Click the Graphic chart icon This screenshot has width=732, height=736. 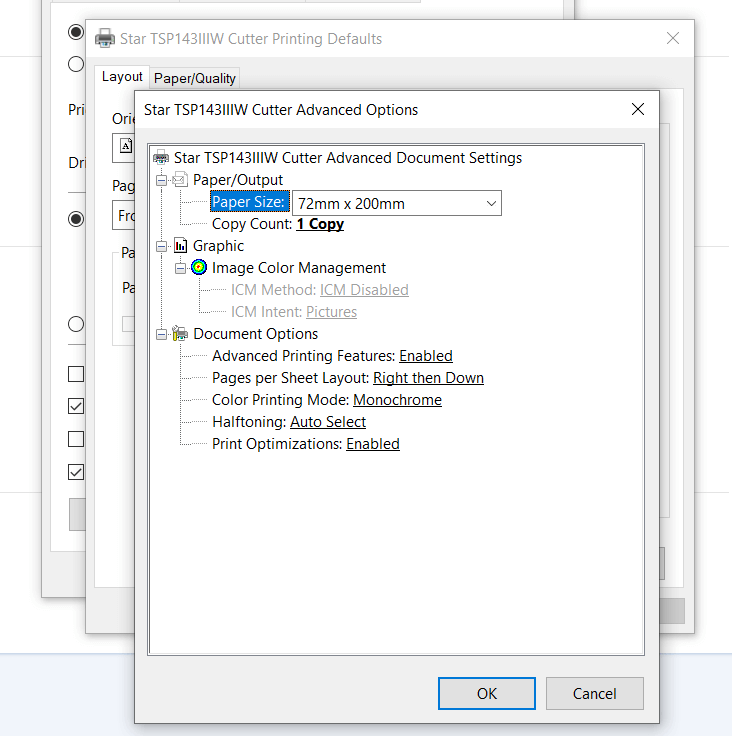click(x=180, y=245)
